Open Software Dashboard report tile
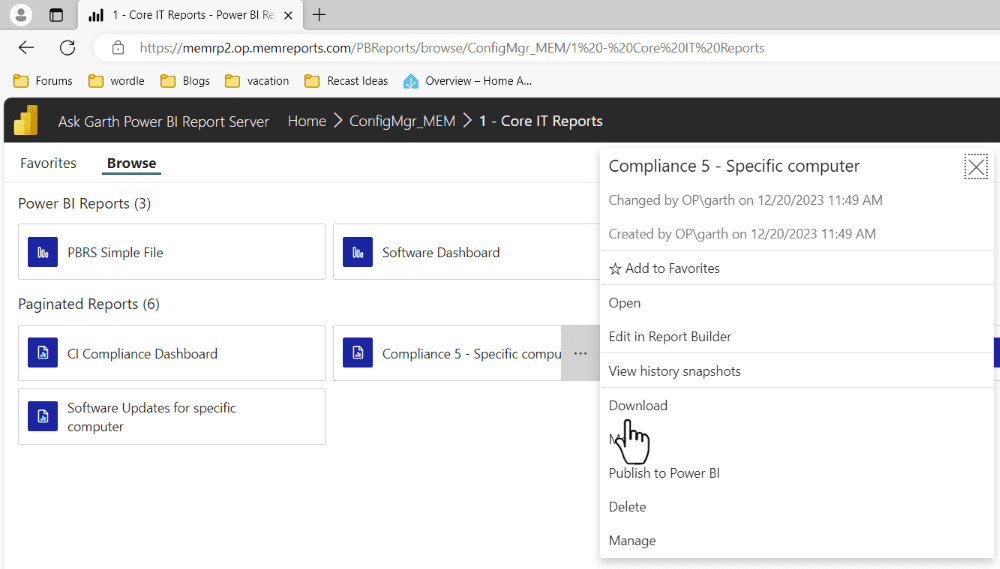 click(466, 252)
